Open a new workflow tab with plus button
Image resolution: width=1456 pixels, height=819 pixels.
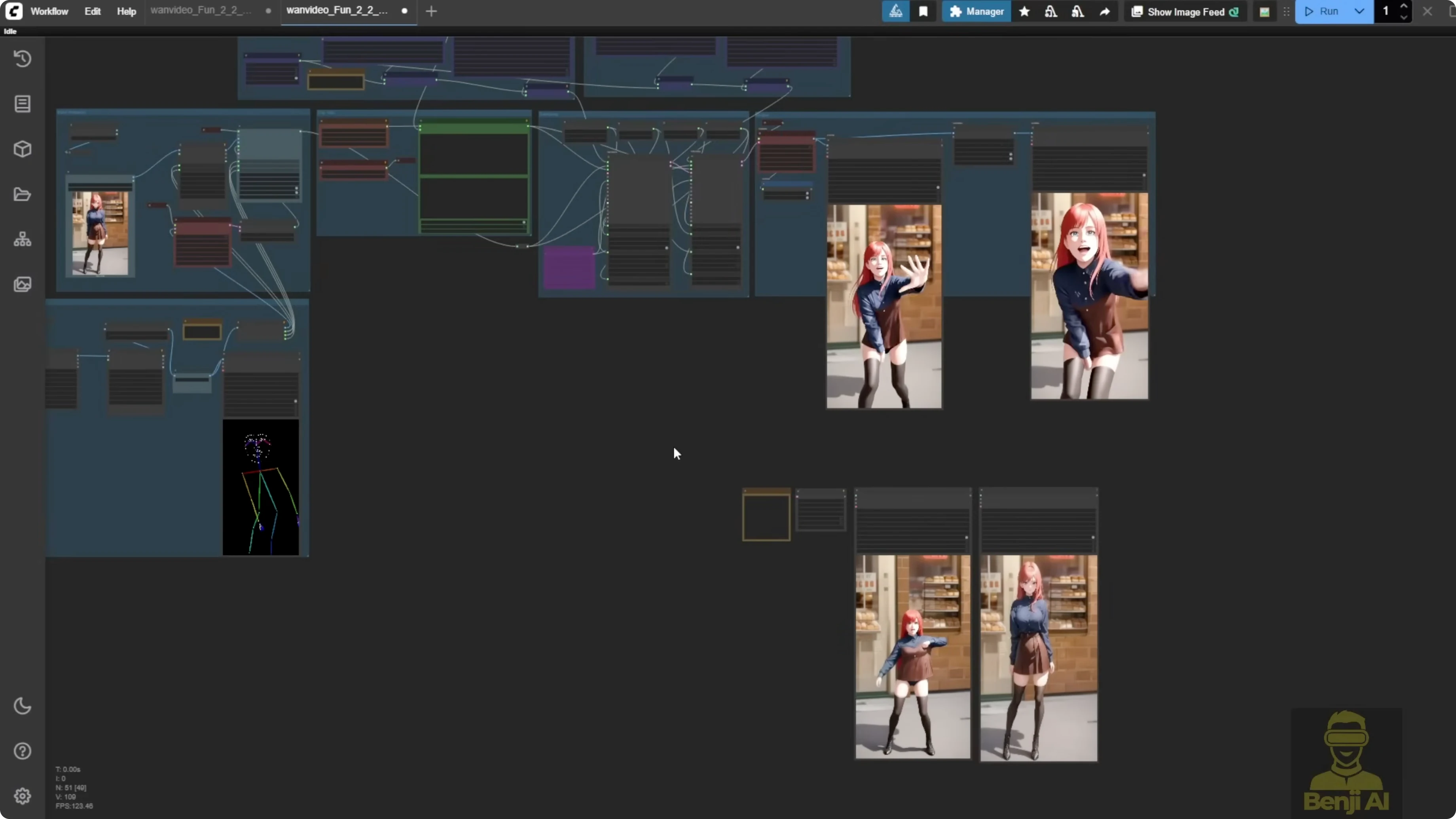431,11
